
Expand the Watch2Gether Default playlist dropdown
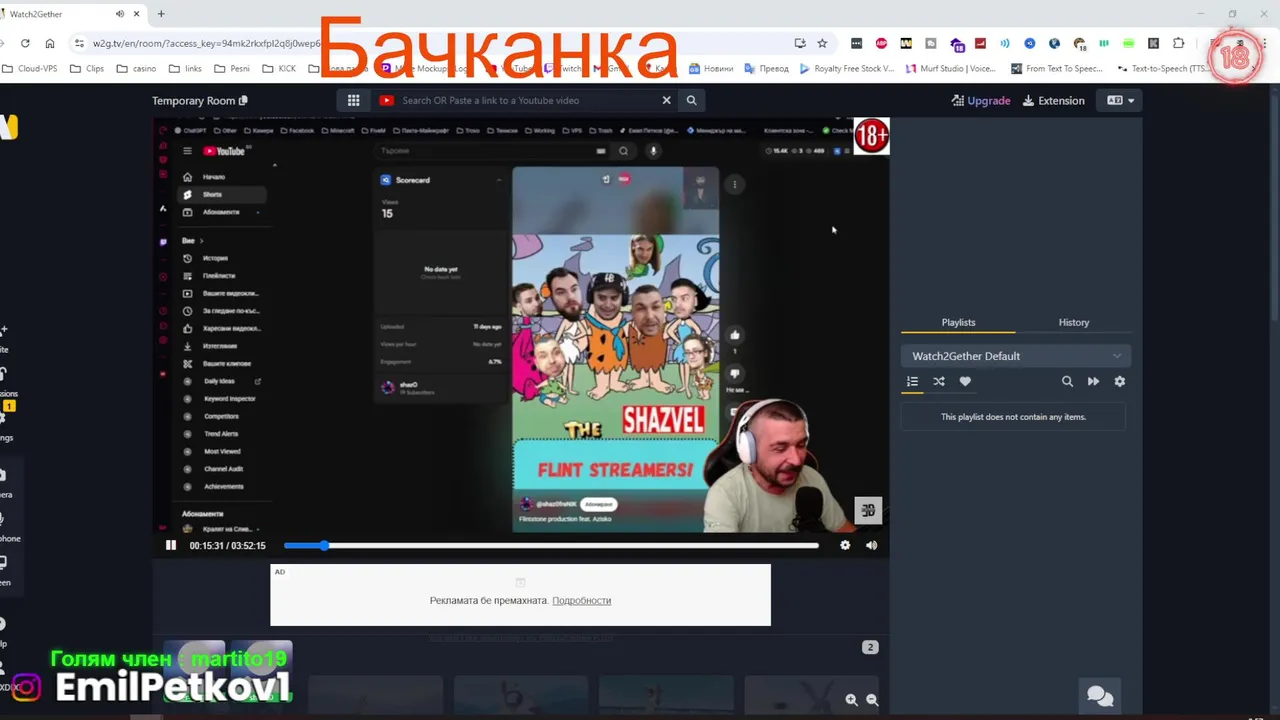tap(1015, 356)
